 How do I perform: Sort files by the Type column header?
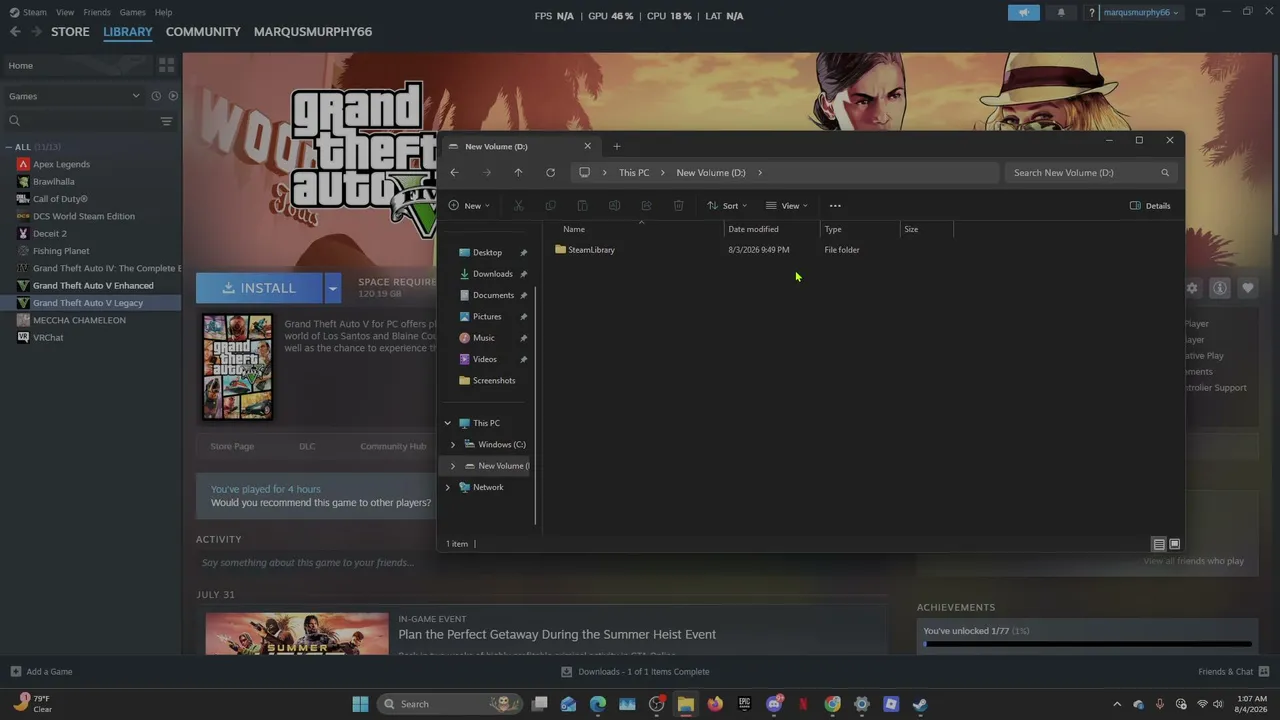point(833,229)
